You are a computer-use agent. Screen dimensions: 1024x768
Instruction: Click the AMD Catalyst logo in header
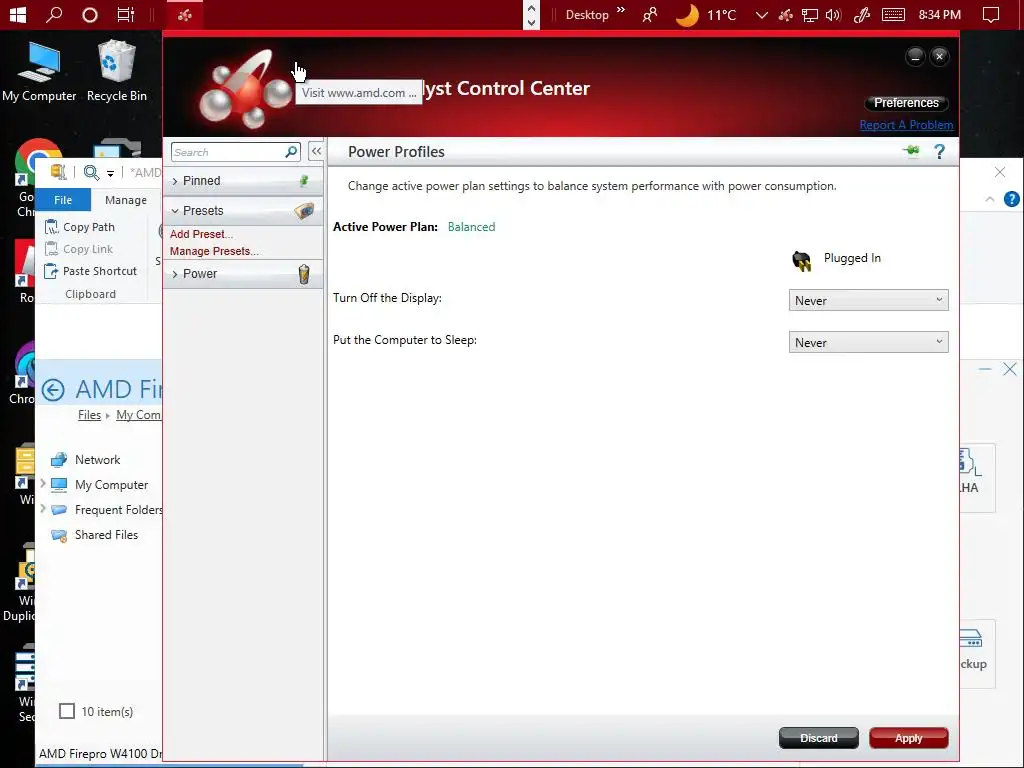tap(245, 88)
